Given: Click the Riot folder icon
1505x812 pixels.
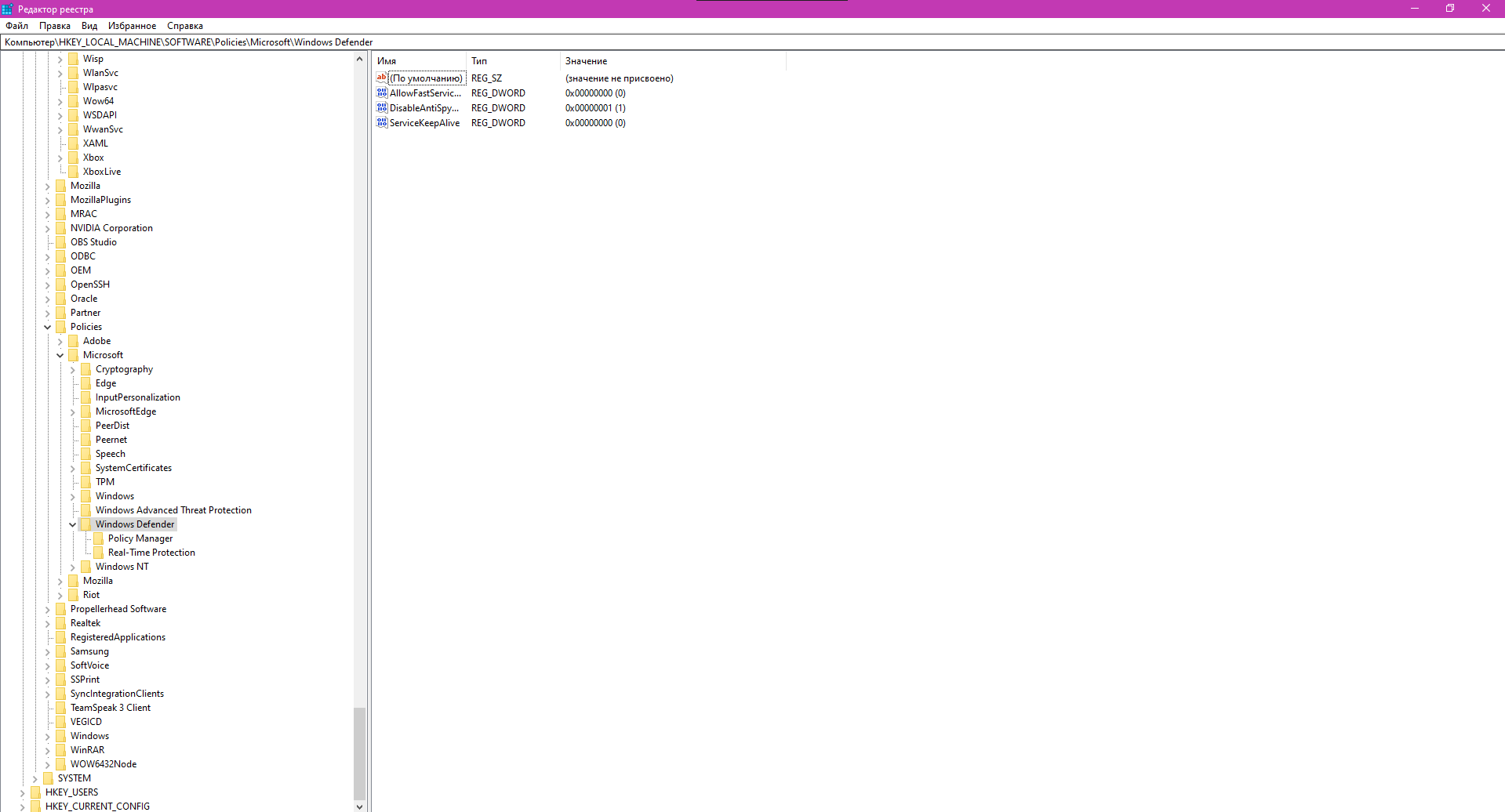Looking at the screenshot, I should point(74,595).
